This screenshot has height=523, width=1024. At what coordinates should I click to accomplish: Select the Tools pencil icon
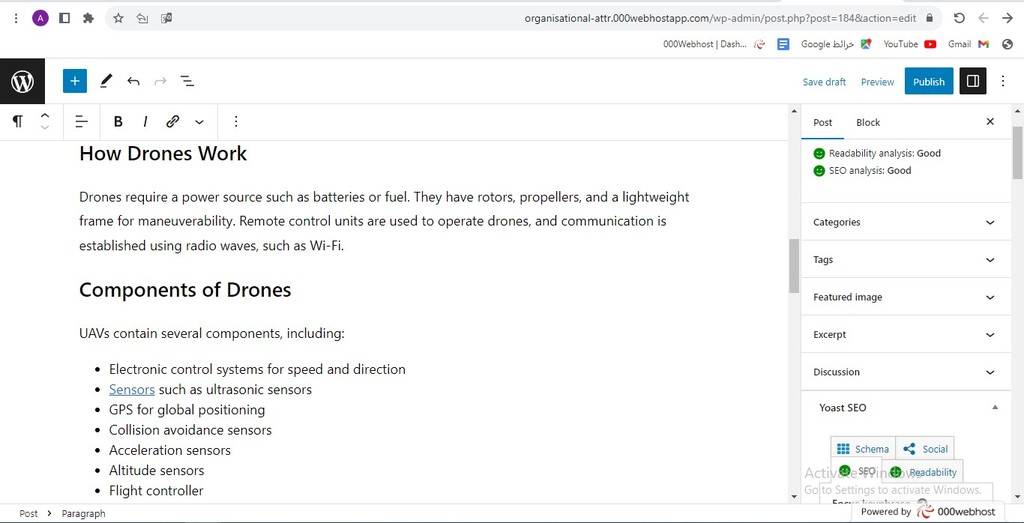point(106,81)
